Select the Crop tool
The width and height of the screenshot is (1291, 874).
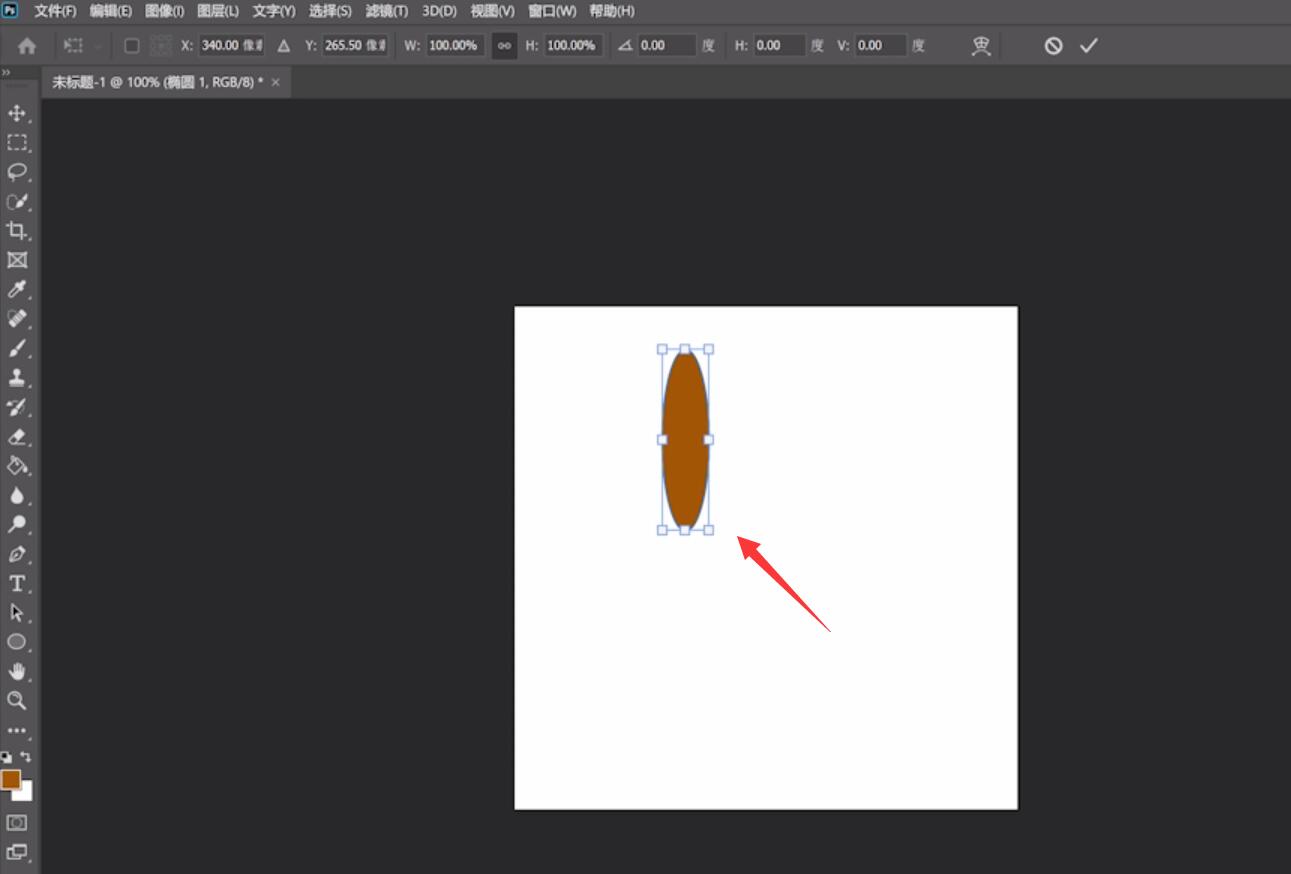click(17, 231)
